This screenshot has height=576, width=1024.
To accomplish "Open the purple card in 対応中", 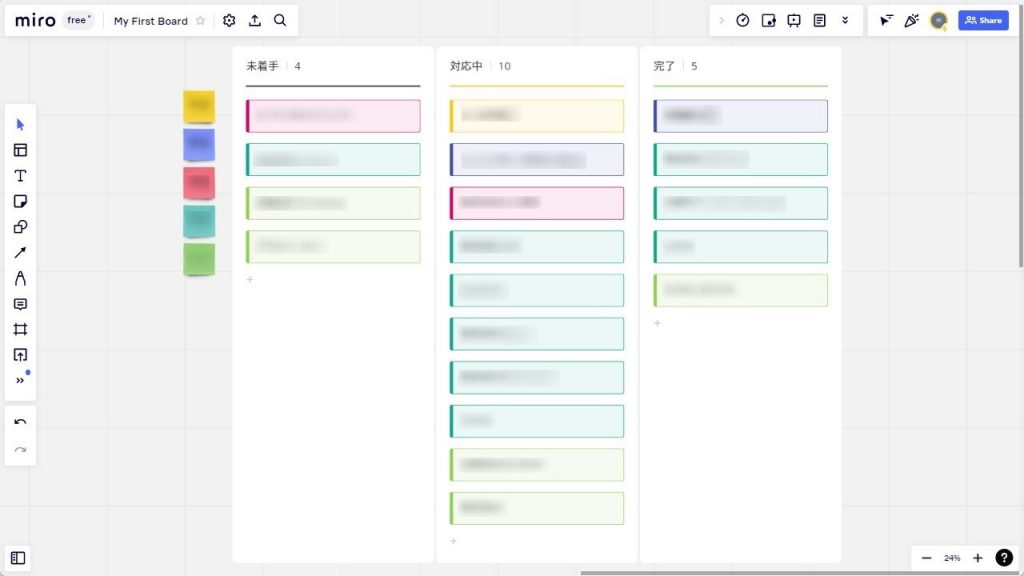I will (537, 159).
